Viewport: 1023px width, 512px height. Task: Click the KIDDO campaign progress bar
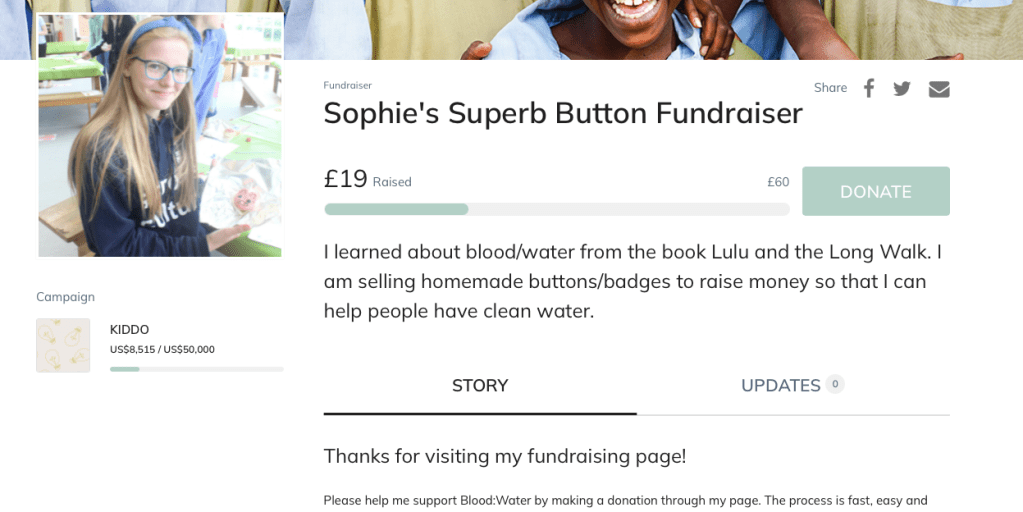196,369
